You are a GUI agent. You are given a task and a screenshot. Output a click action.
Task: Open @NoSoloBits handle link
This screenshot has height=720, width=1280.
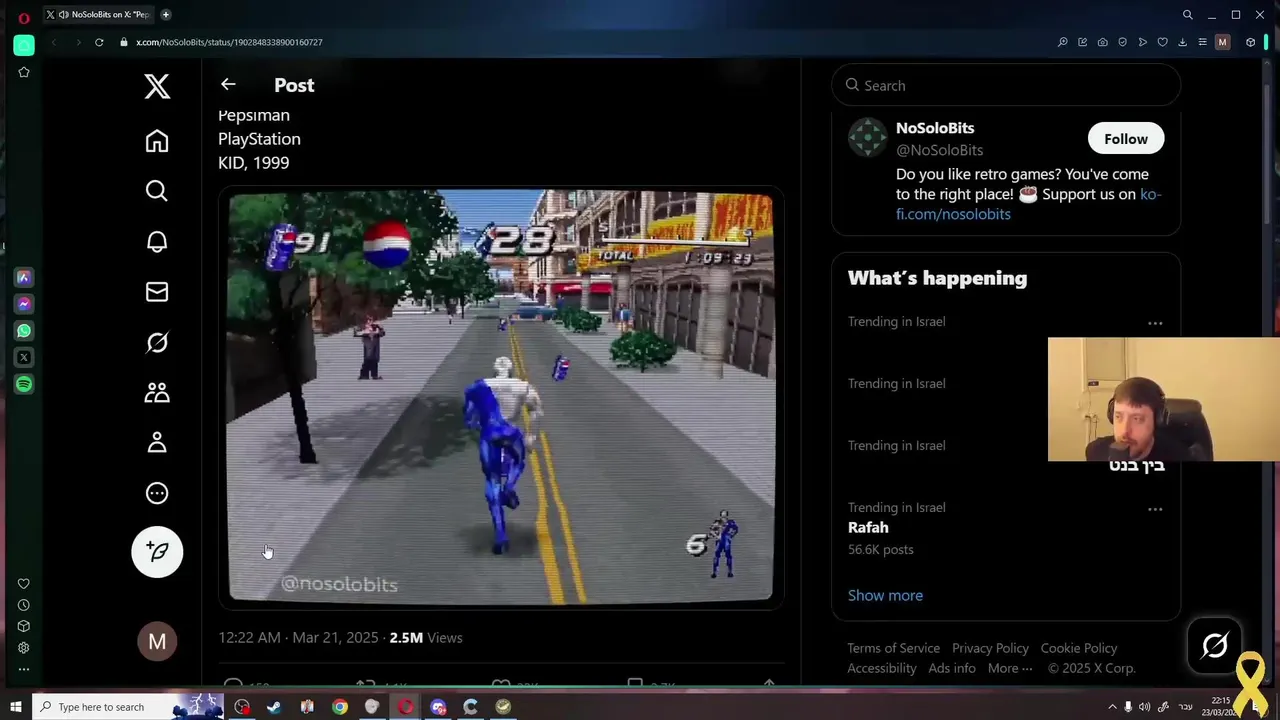point(939,150)
